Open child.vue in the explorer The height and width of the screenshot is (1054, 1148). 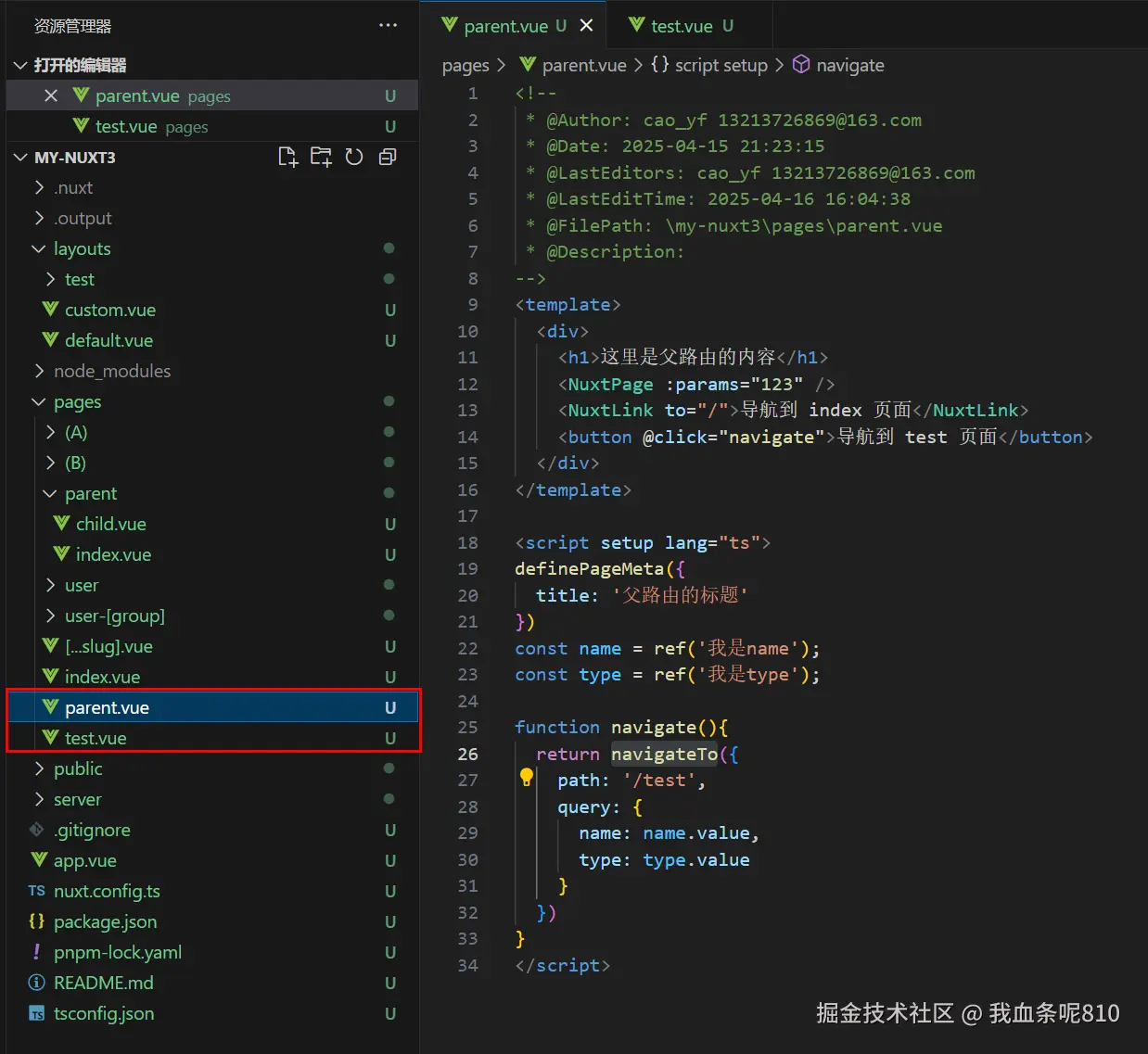pyautogui.click(x=212, y=524)
